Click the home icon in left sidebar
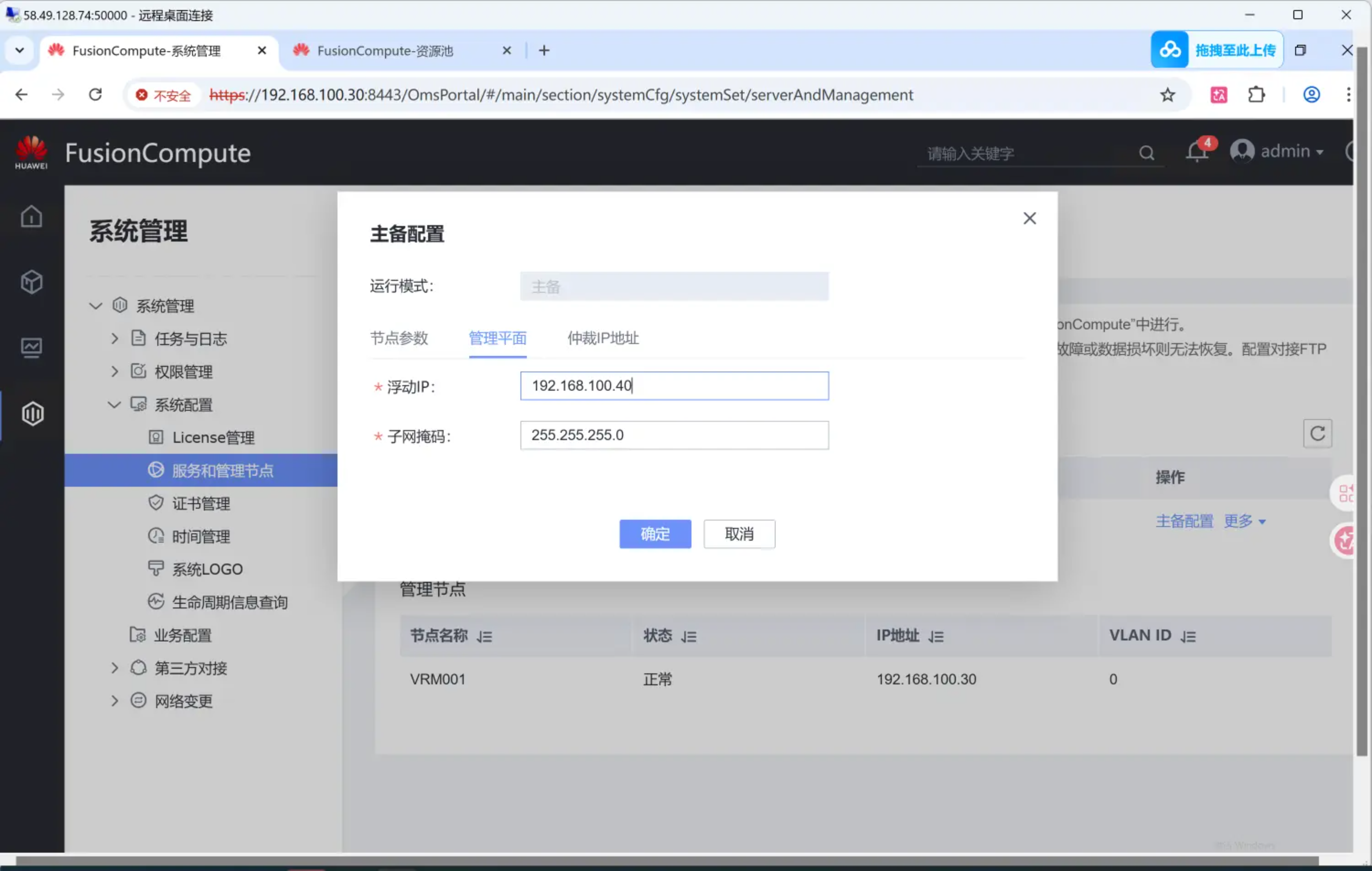This screenshot has height=871, width=1372. pyautogui.click(x=31, y=216)
